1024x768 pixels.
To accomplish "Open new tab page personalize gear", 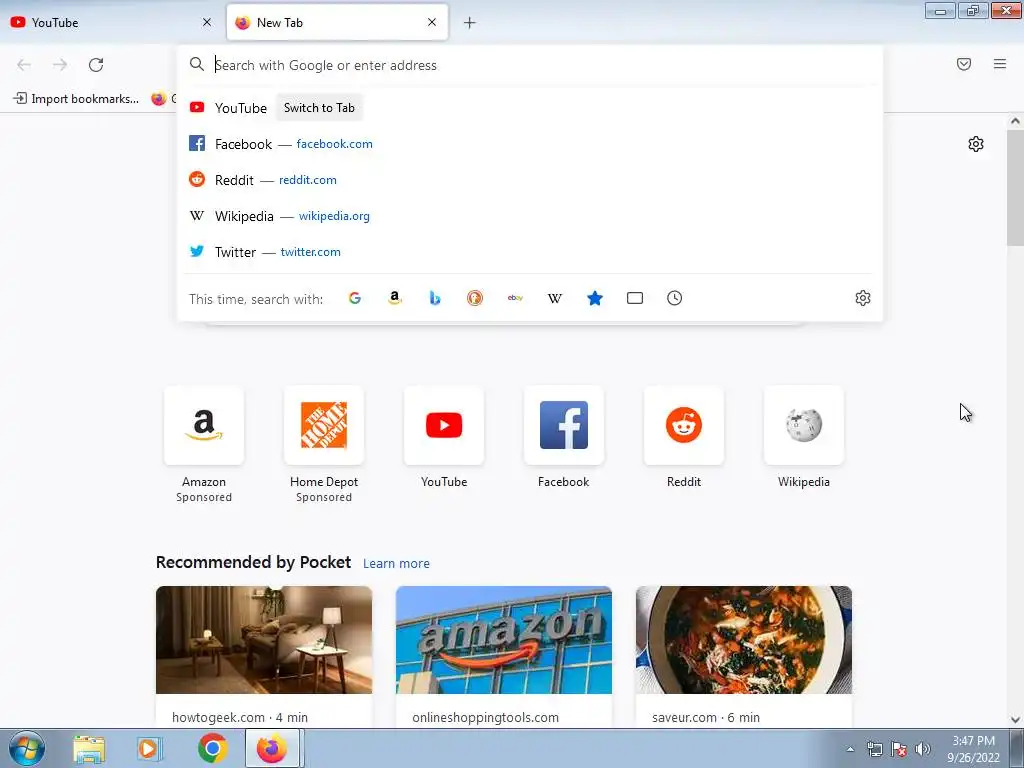I will [976, 144].
